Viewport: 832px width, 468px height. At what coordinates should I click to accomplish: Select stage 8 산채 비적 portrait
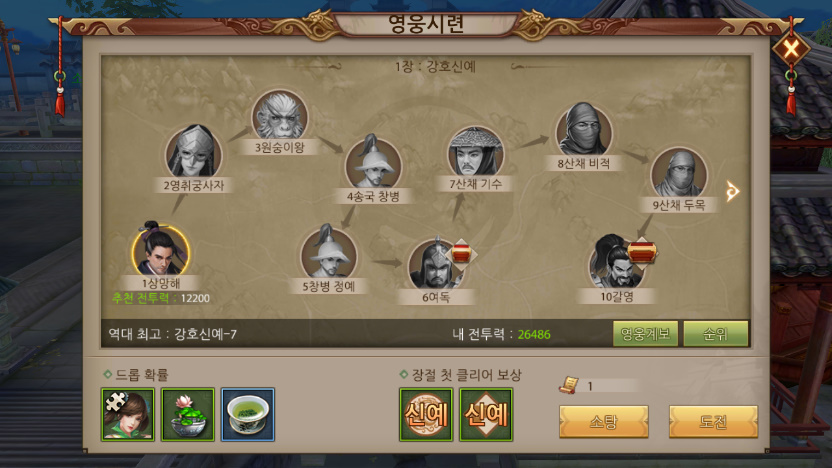[584, 130]
